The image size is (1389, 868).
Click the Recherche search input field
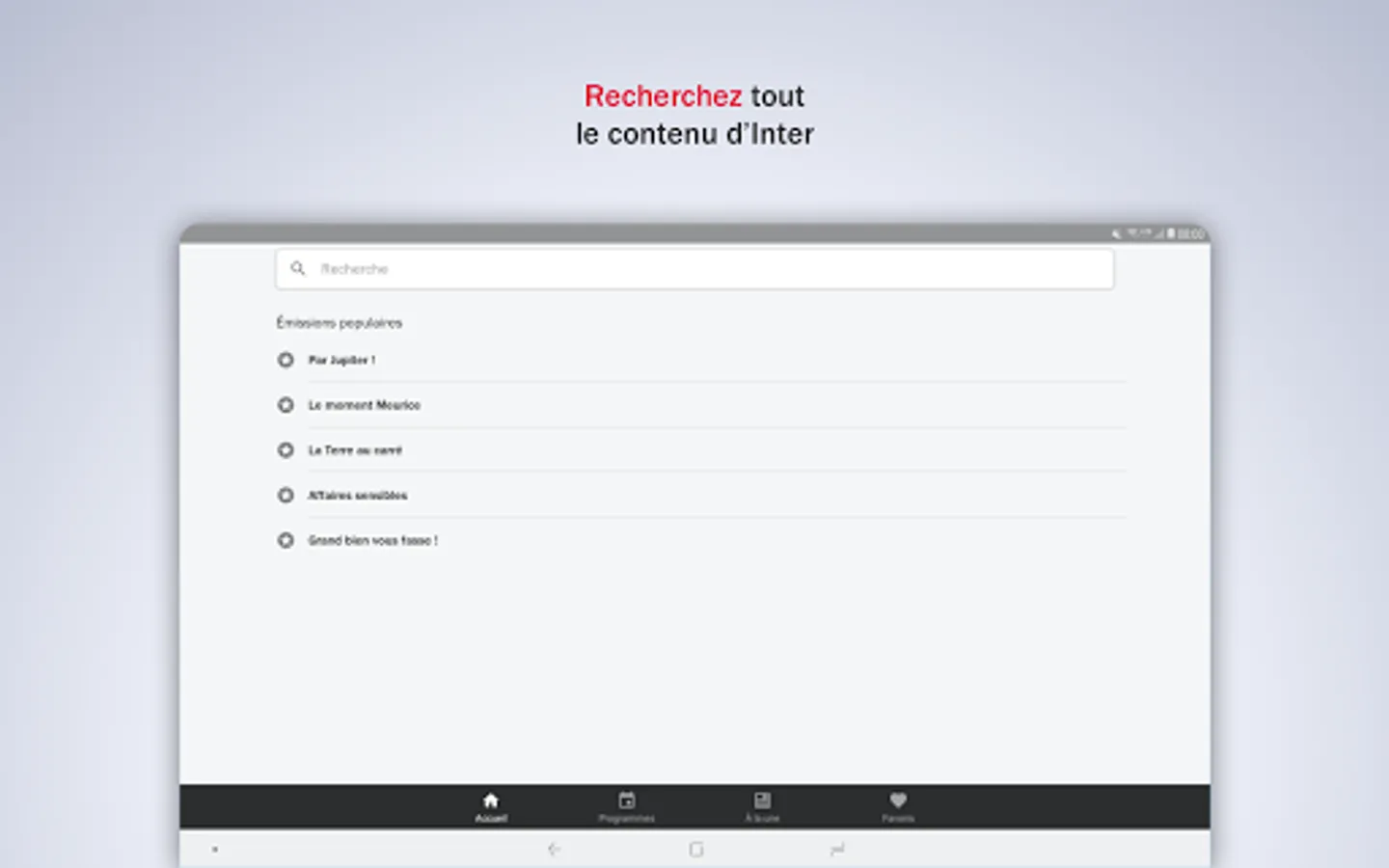pos(694,269)
